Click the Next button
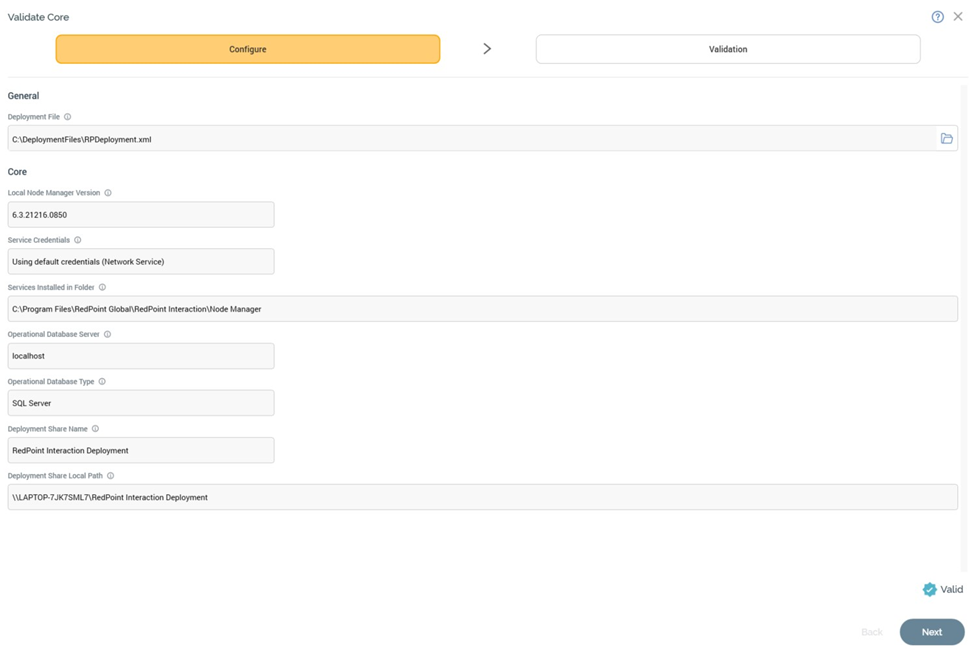The image size is (975, 651). [x=931, y=632]
